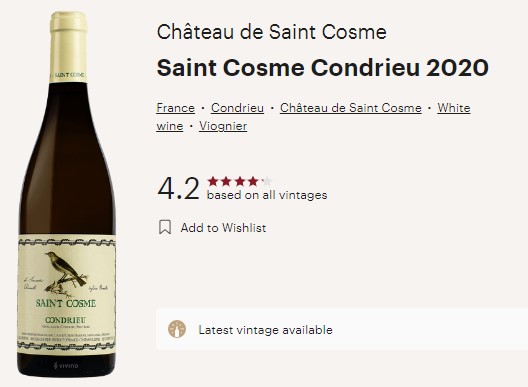Viewport: 528px width, 387px height.
Task: Click the 4.2 rating score
Action: (178, 188)
